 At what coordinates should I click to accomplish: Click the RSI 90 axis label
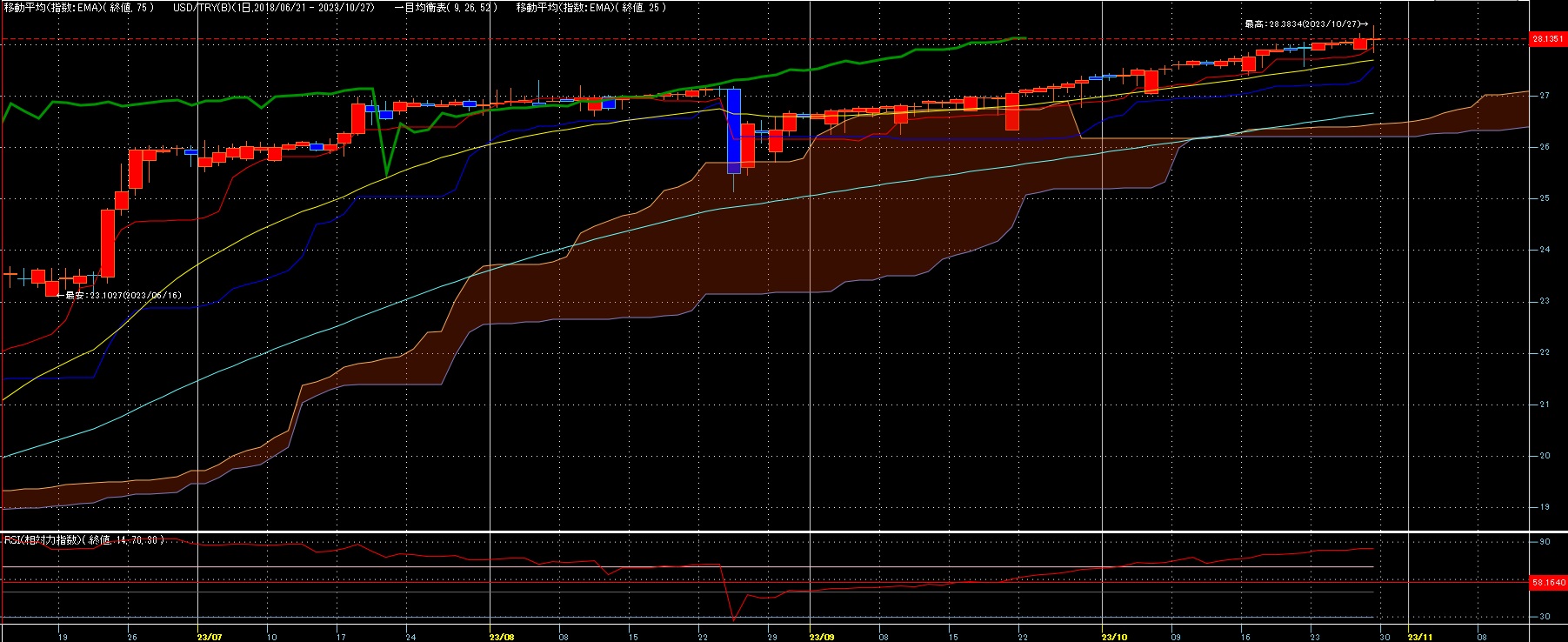1545,542
